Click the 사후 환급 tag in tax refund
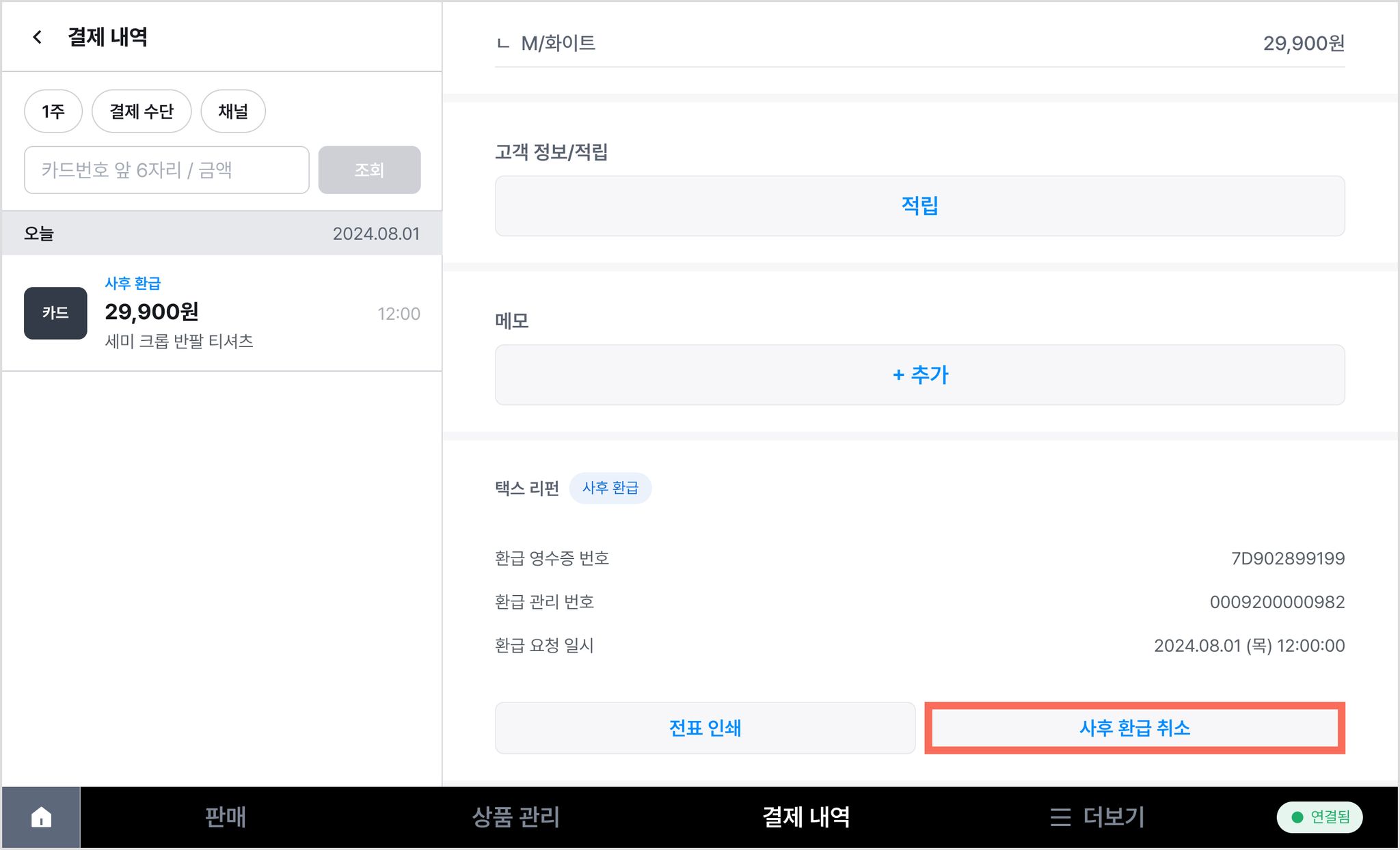This screenshot has width=1400, height=850. [610, 488]
